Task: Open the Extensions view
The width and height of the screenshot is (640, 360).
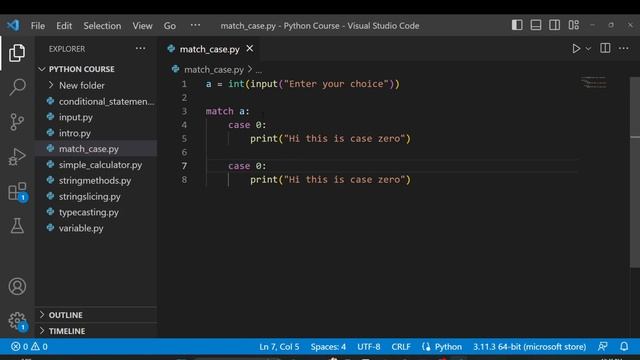Action: tap(17, 191)
